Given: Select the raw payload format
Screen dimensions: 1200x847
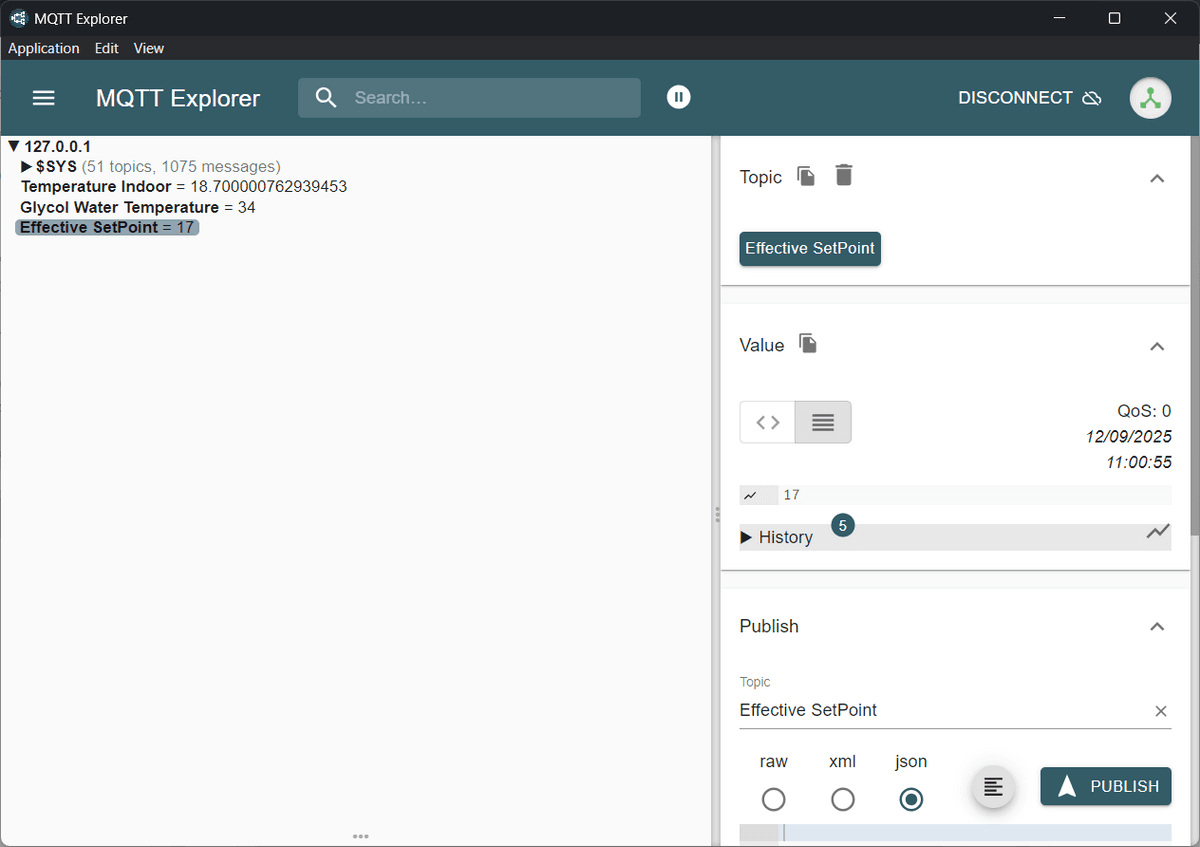Looking at the screenshot, I should pyautogui.click(x=773, y=799).
